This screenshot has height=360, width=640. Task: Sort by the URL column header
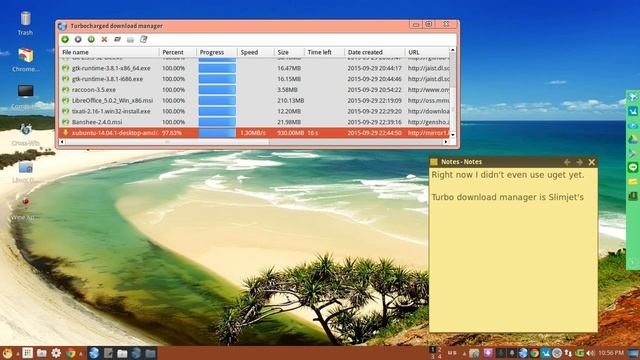427,52
